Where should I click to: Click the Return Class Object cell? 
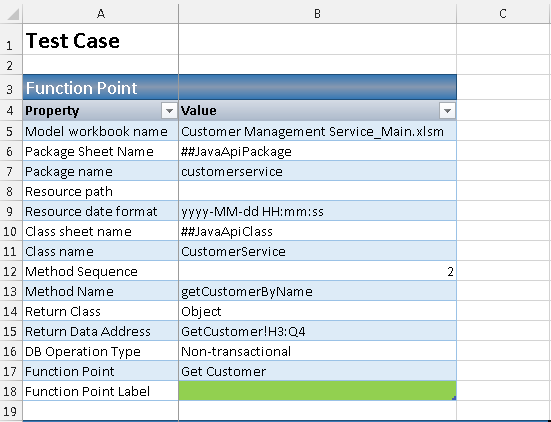pos(317,311)
